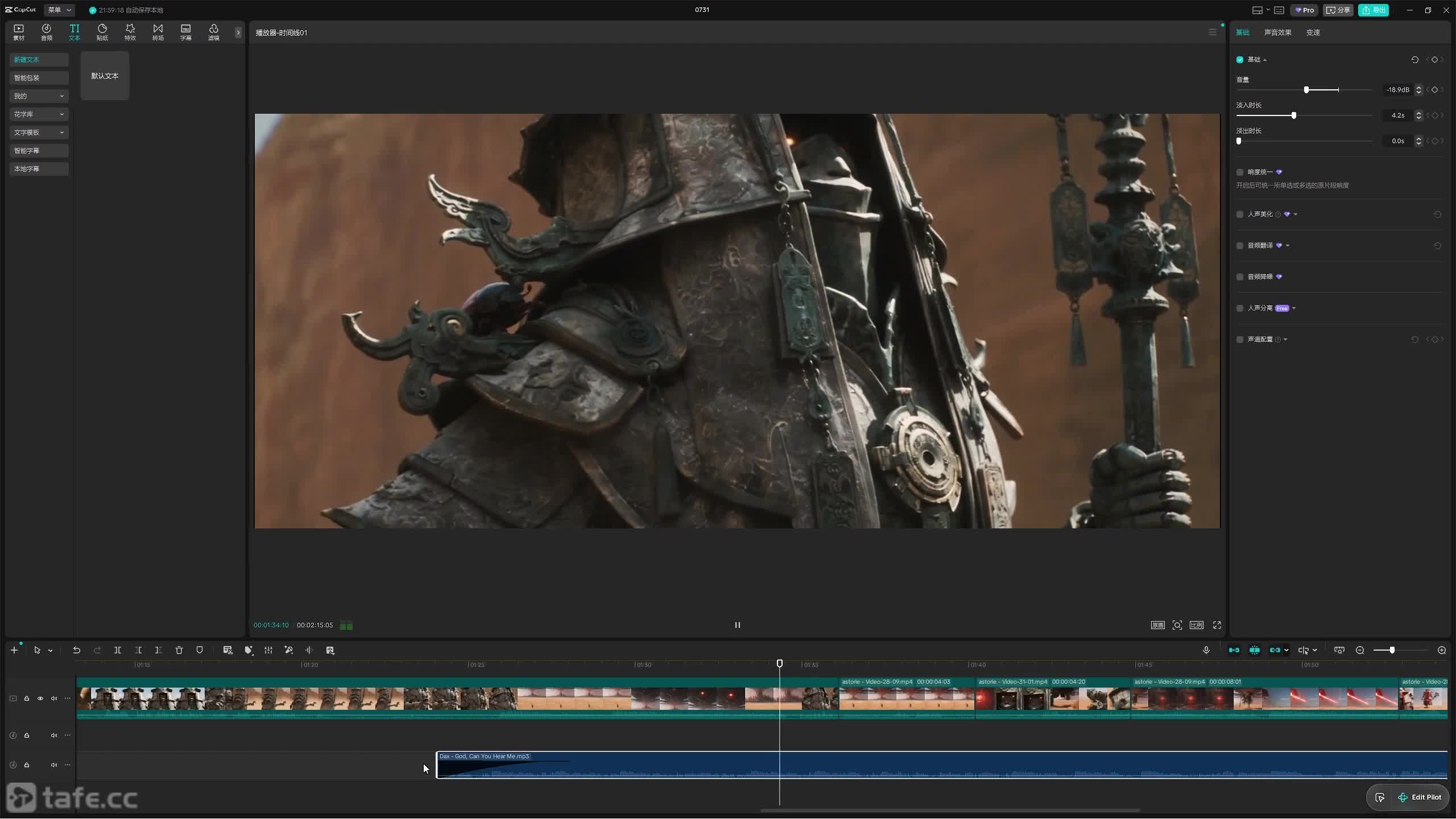The height and width of the screenshot is (819, 1456).
Task: Lock the video track
Action: point(27,698)
